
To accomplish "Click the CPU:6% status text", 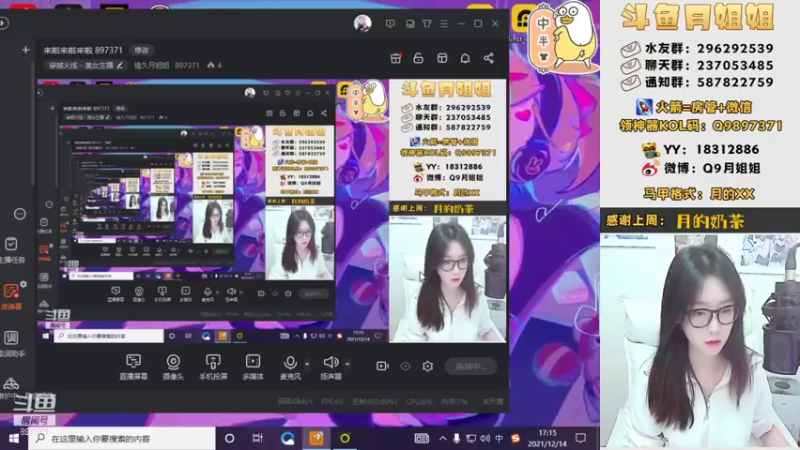I will 418,402.
